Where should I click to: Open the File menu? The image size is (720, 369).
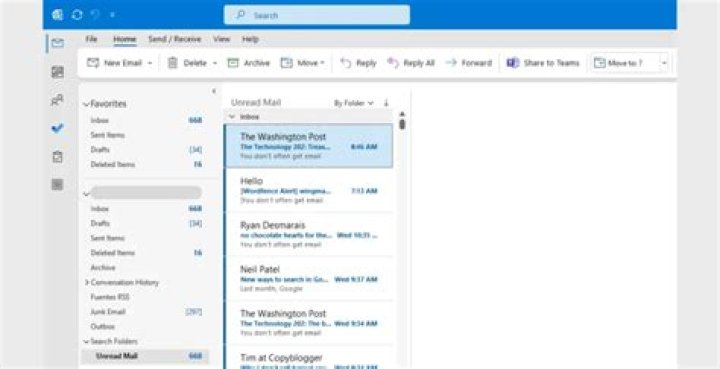point(91,39)
